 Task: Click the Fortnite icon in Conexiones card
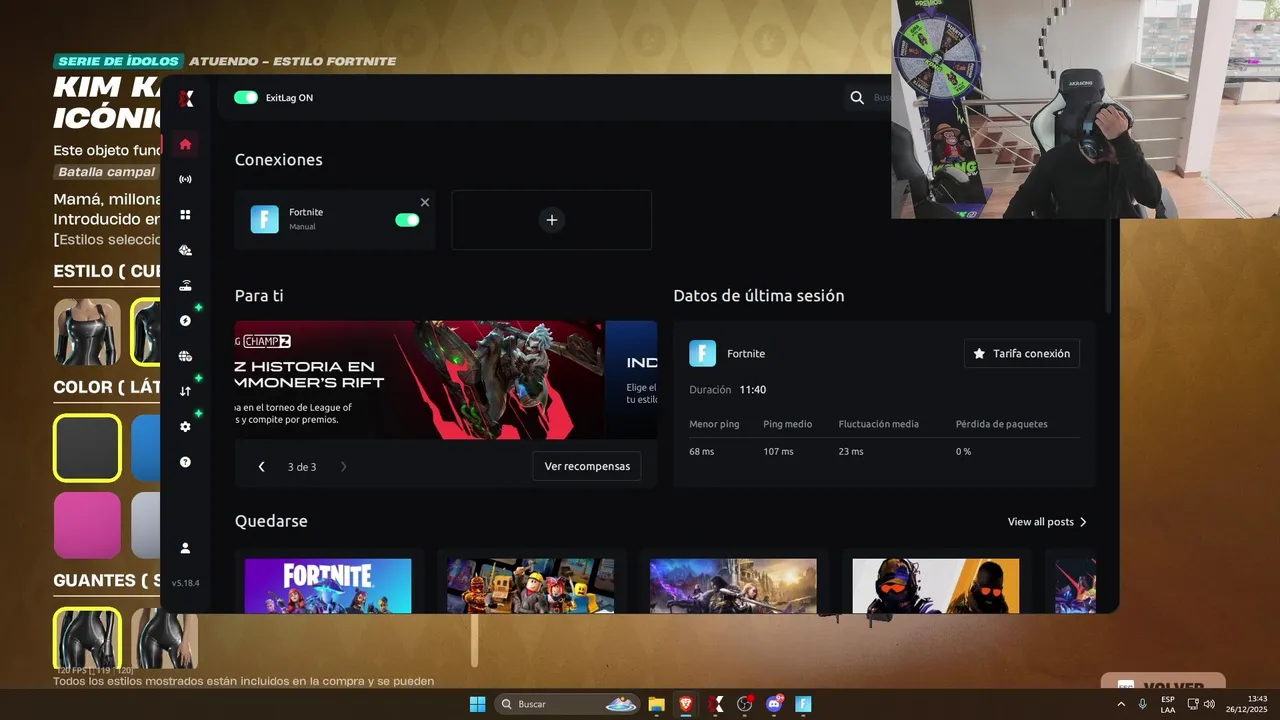click(264, 219)
